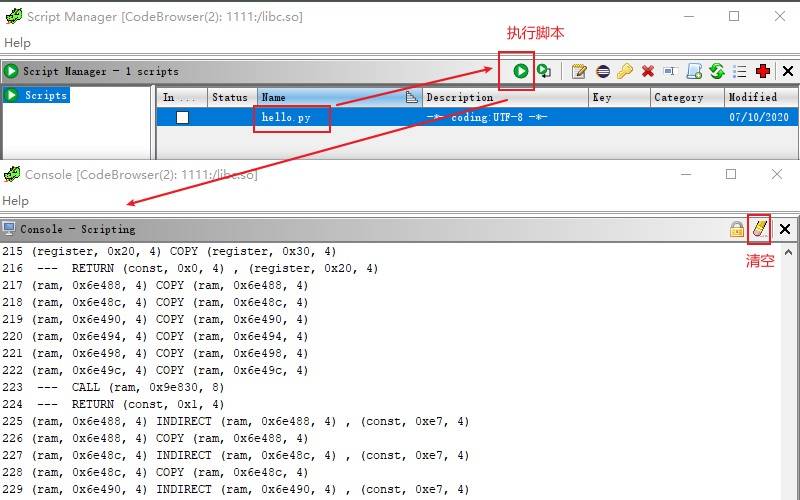Minimize the Console window

click(686, 174)
